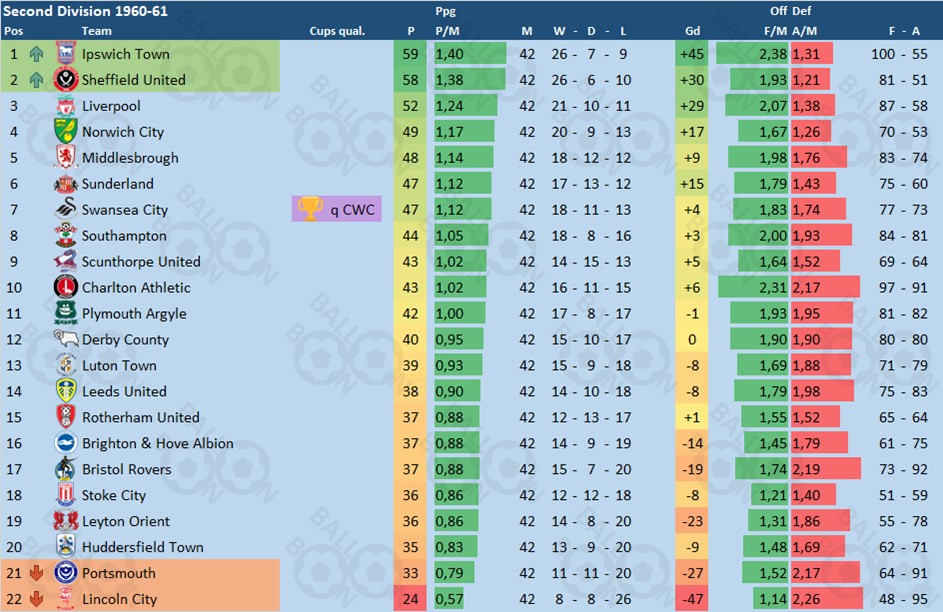Click the trophy icon beside q CWC
Screen dimensions: 943x612
pyautogui.click(x=310, y=209)
